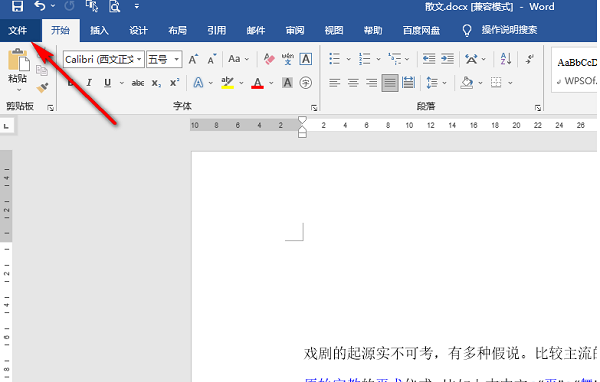The height and width of the screenshot is (382, 600).
Task: Click the Clear Formatting eraser icon
Action: (x=269, y=59)
